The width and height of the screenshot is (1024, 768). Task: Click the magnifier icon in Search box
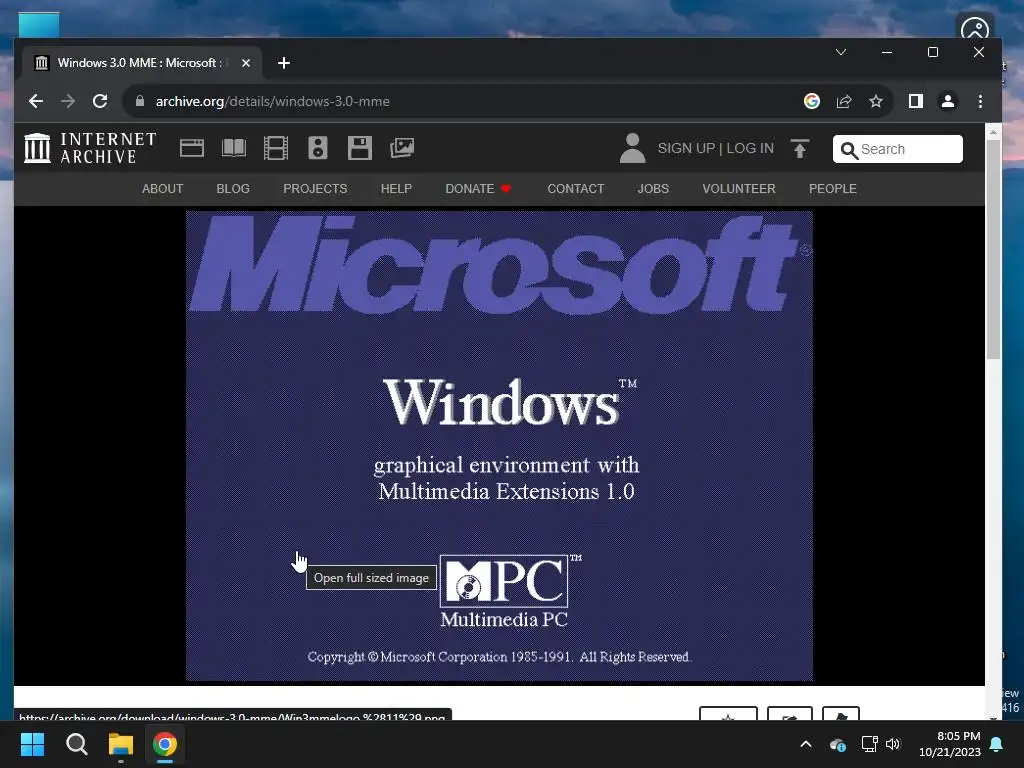coord(848,150)
